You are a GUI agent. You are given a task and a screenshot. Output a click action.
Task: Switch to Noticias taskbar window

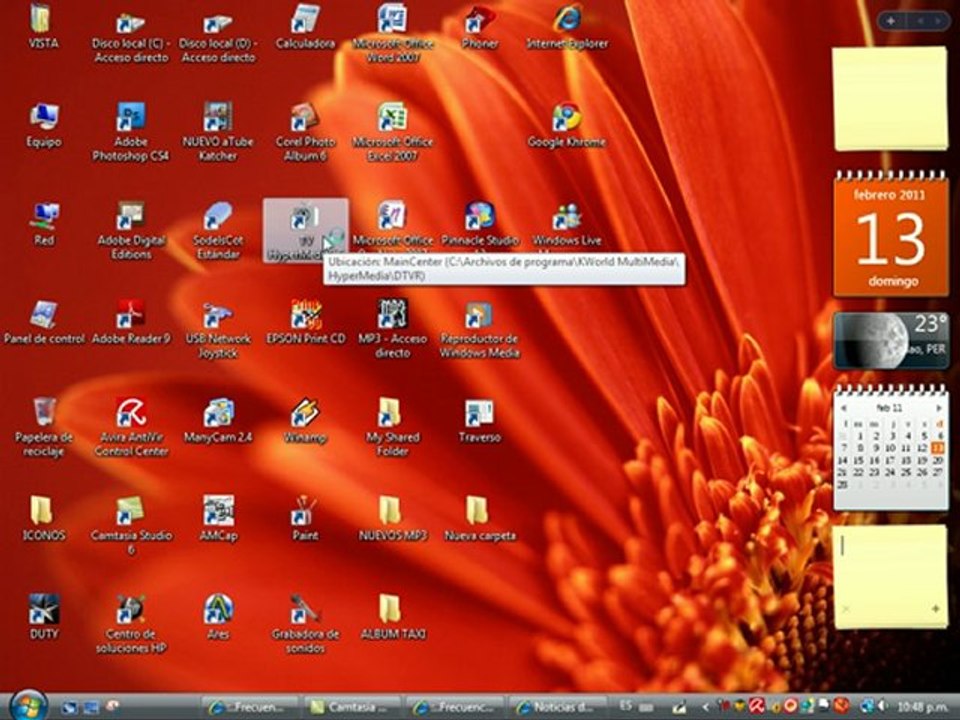point(558,706)
